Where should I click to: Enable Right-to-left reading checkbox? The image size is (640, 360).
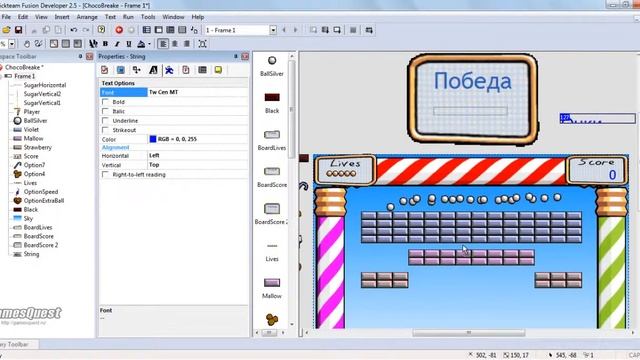[105, 174]
